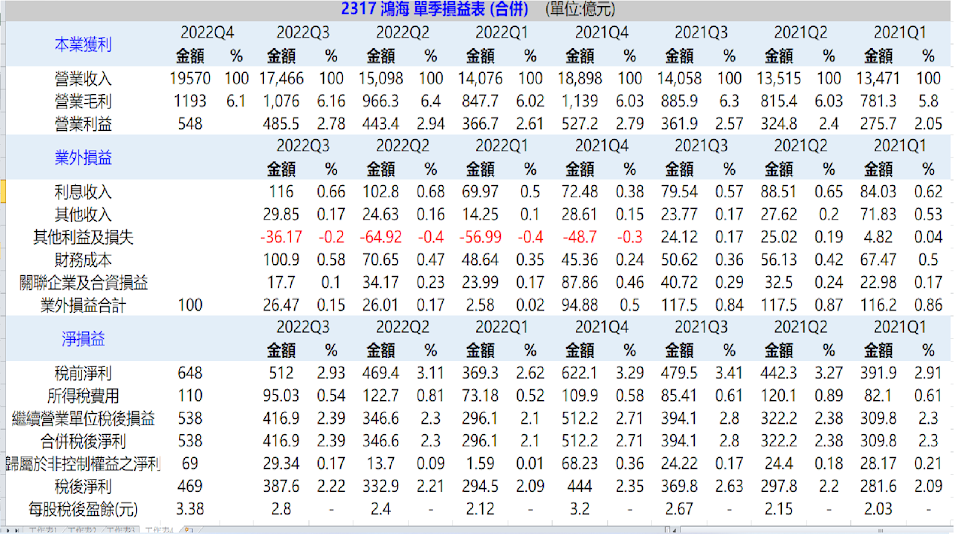The width and height of the screenshot is (958, 534).
Task: Select the '財務成本' row label
Action: [x=82, y=260]
